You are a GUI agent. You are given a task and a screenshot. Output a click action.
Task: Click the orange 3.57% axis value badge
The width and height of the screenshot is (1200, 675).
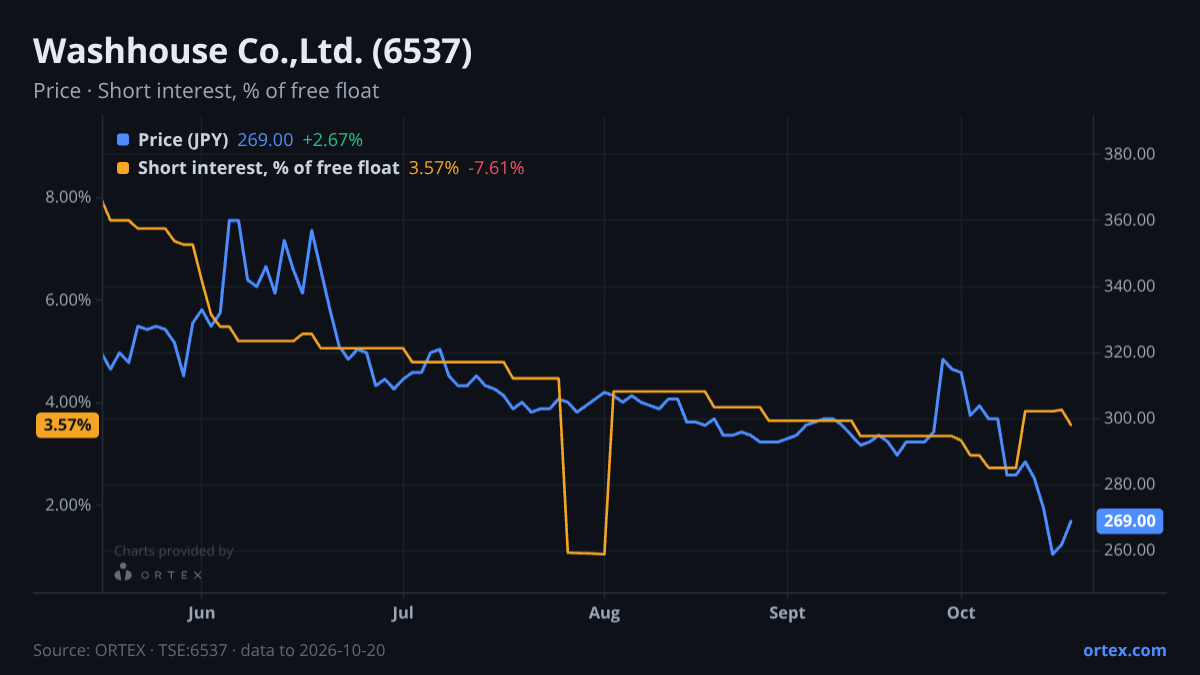[68, 425]
